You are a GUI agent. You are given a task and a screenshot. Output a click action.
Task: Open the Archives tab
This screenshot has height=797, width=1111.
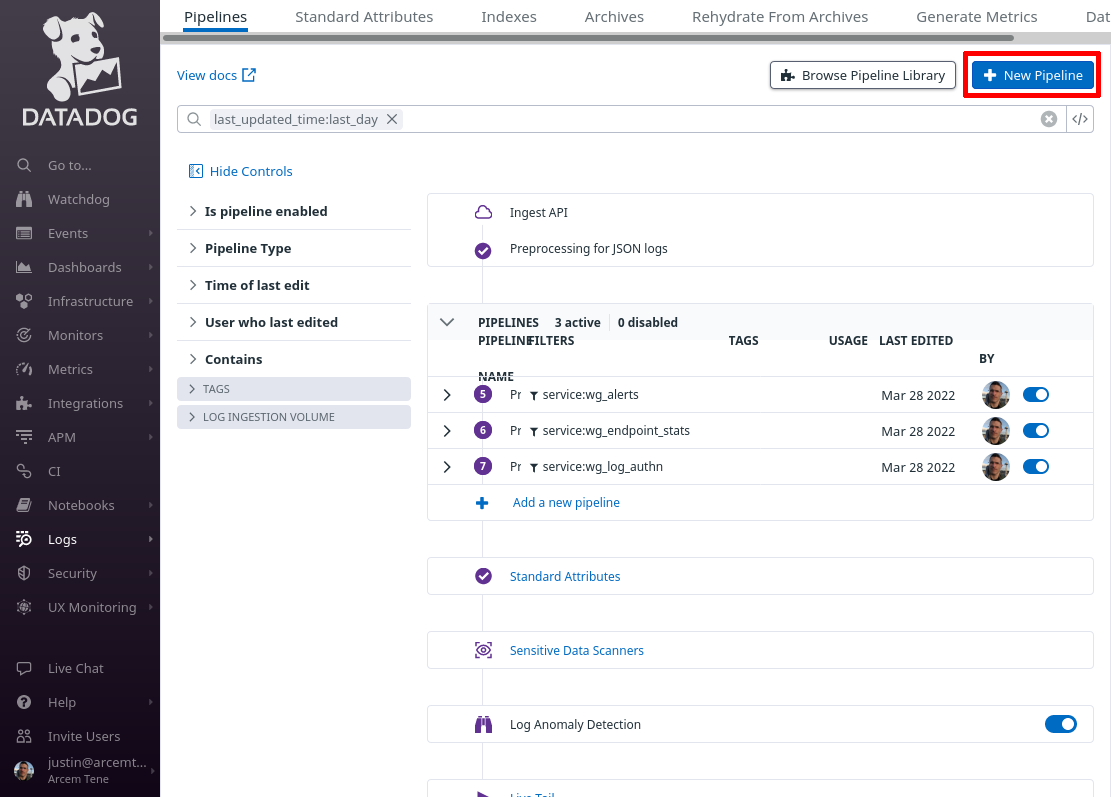pyautogui.click(x=614, y=16)
